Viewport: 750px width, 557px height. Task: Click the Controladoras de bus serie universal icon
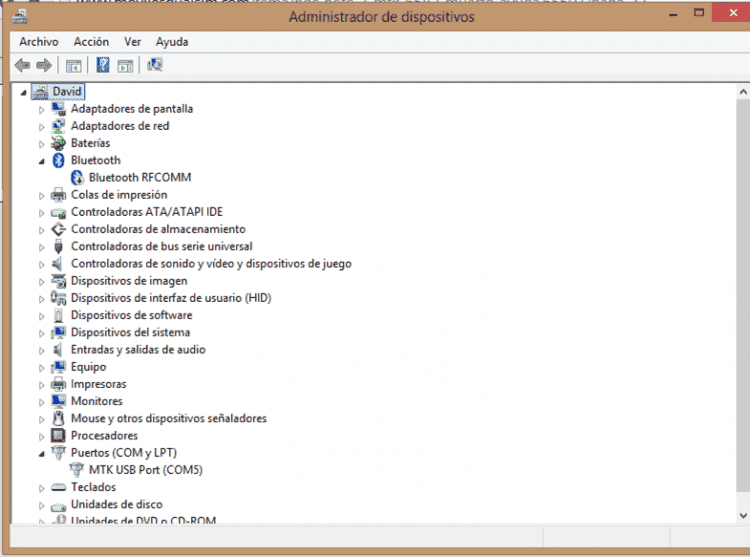pos(58,247)
